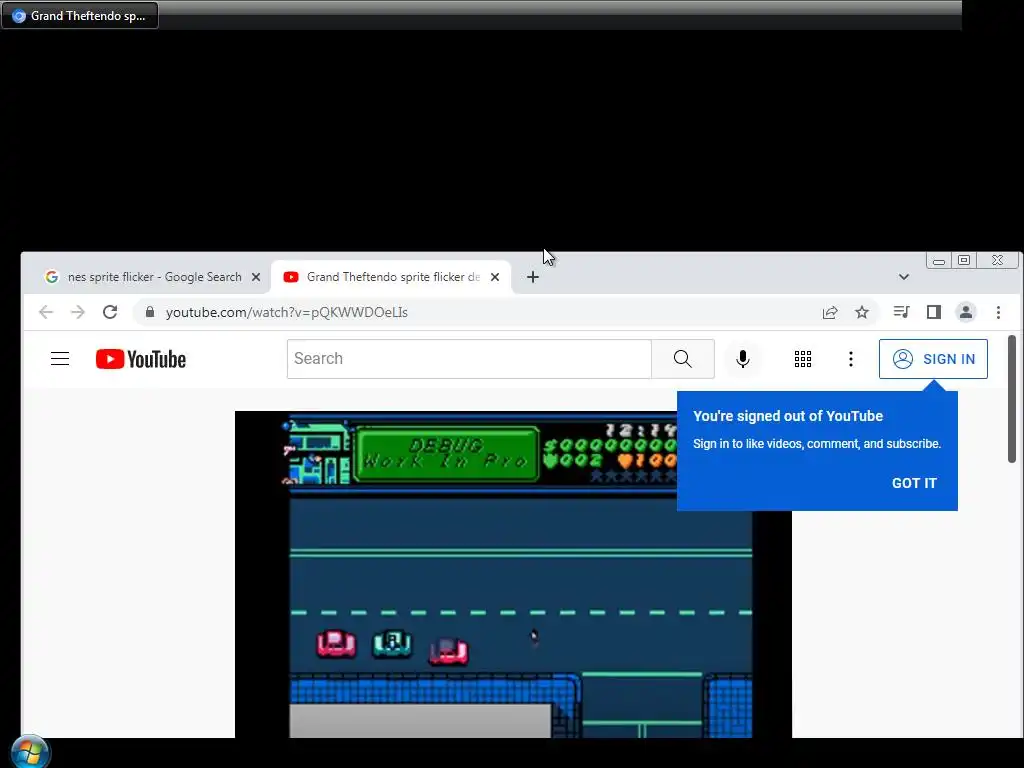Open the Windows Start orb
1024x768 pixels.
pyautogui.click(x=29, y=752)
